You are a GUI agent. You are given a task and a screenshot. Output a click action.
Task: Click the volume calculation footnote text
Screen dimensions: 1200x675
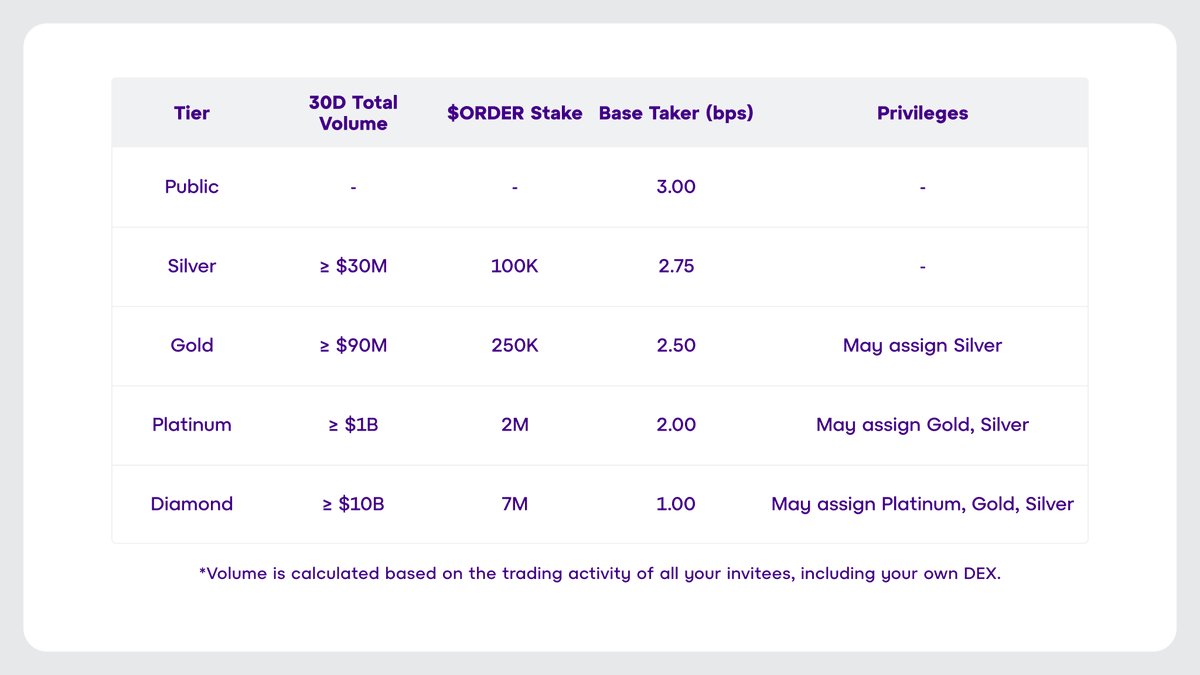[x=600, y=574]
